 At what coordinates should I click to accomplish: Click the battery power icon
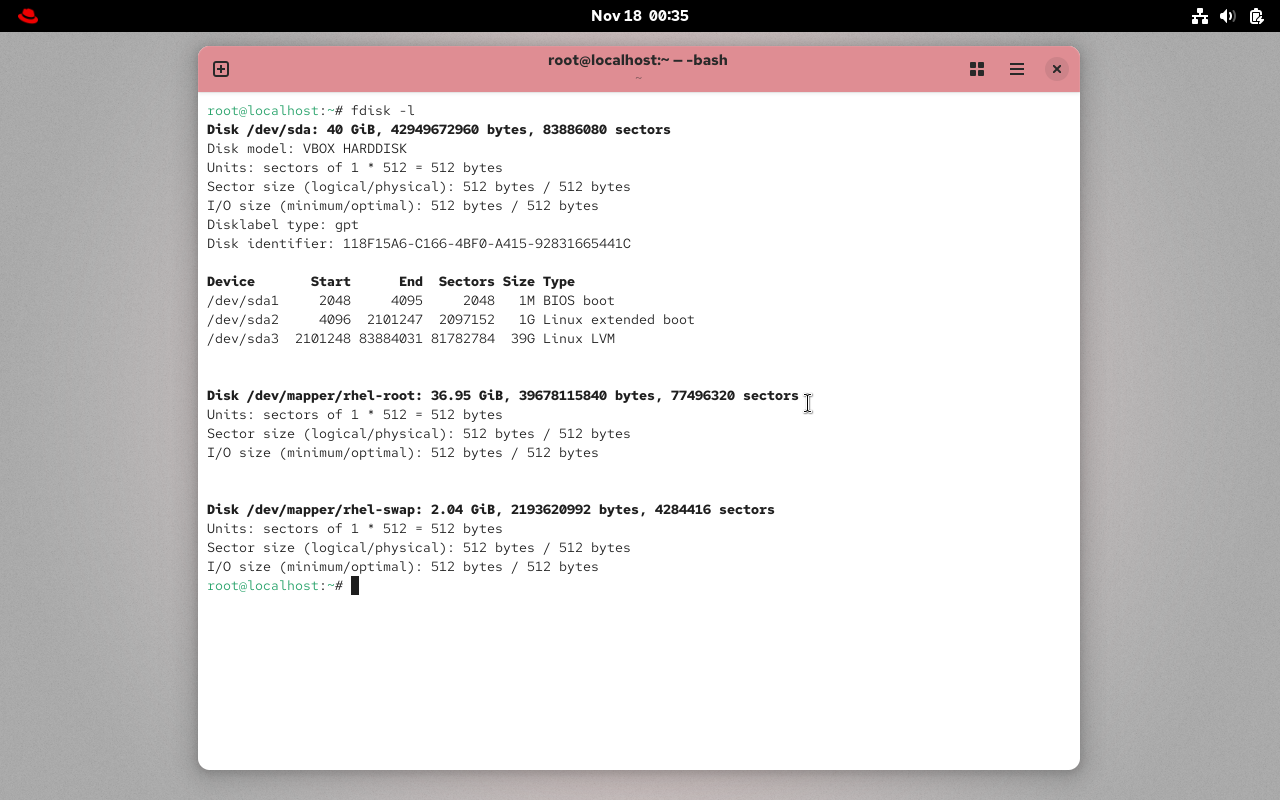tap(1256, 16)
